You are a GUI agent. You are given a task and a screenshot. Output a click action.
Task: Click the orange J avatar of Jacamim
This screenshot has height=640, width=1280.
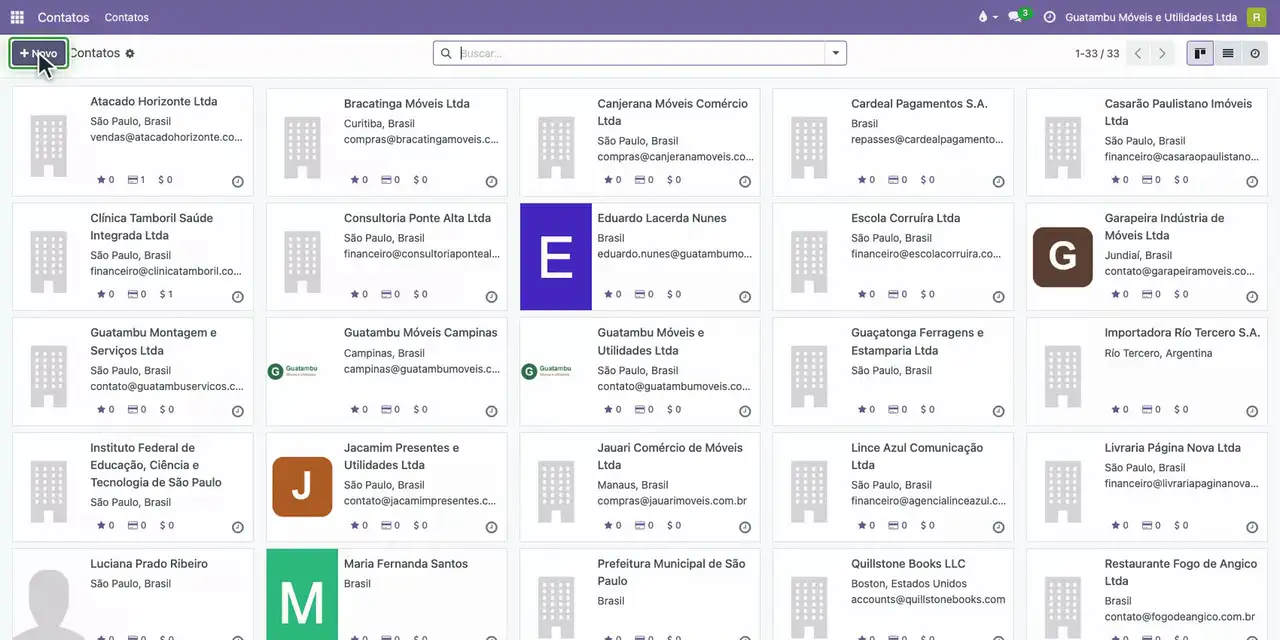[302, 487]
